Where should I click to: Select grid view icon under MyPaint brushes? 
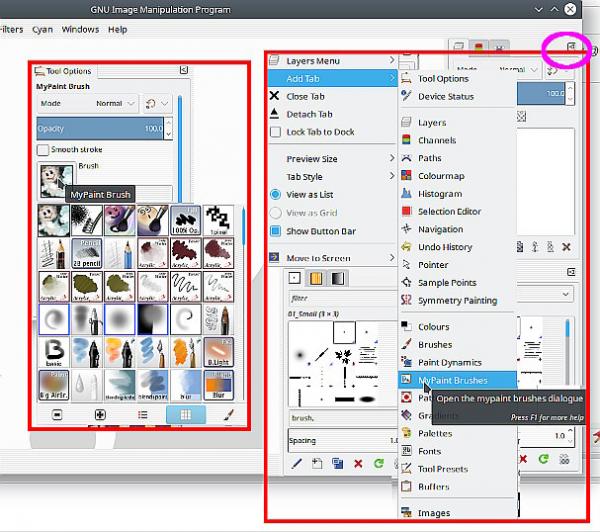tap(186, 415)
